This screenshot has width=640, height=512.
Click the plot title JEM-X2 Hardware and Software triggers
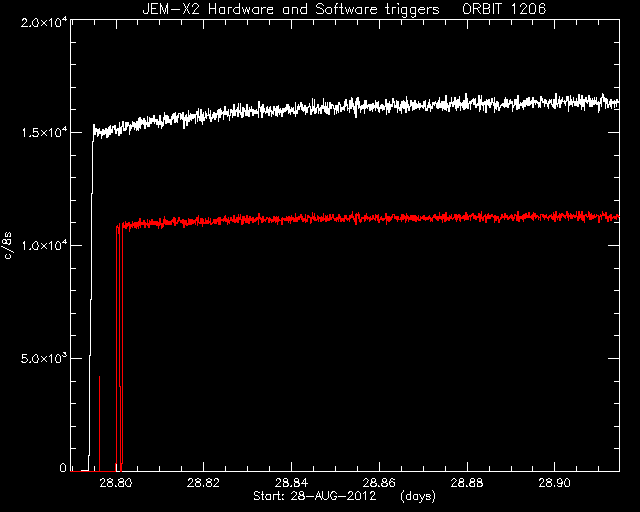(291, 9)
